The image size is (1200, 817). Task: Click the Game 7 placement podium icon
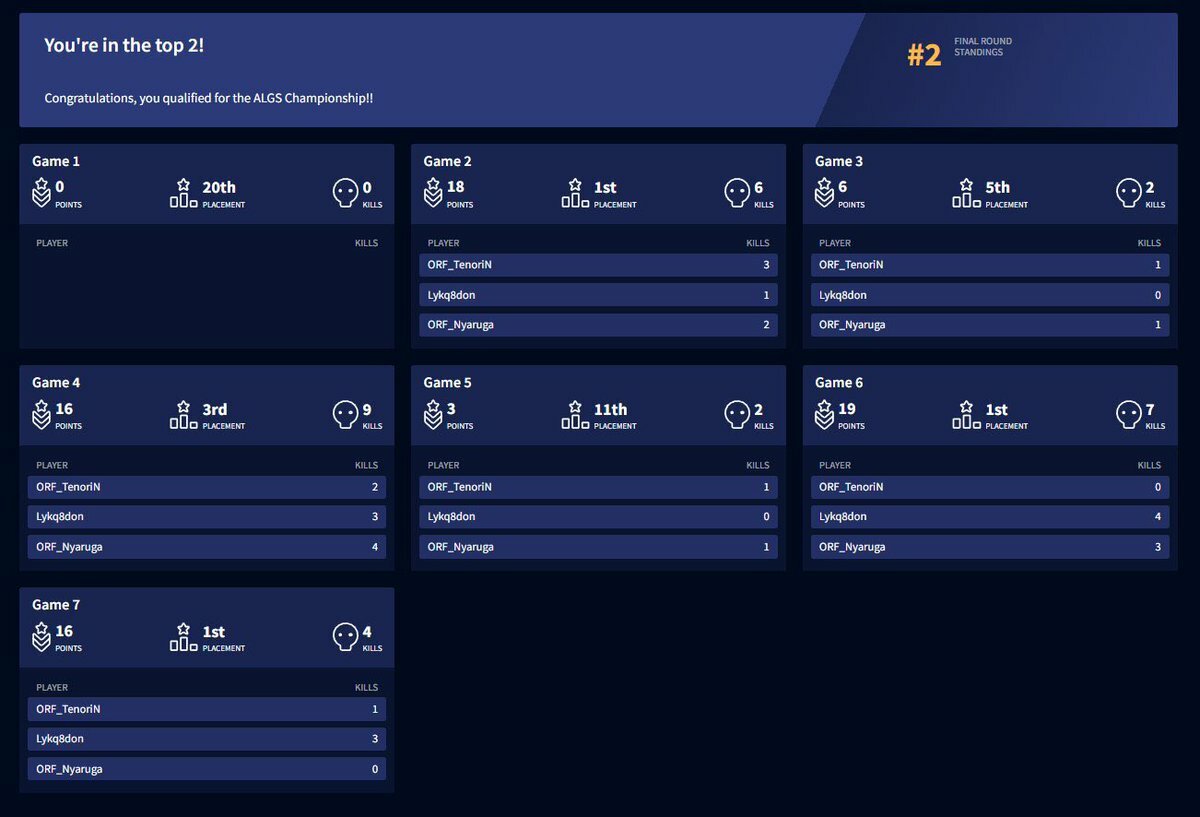[x=183, y=637]
